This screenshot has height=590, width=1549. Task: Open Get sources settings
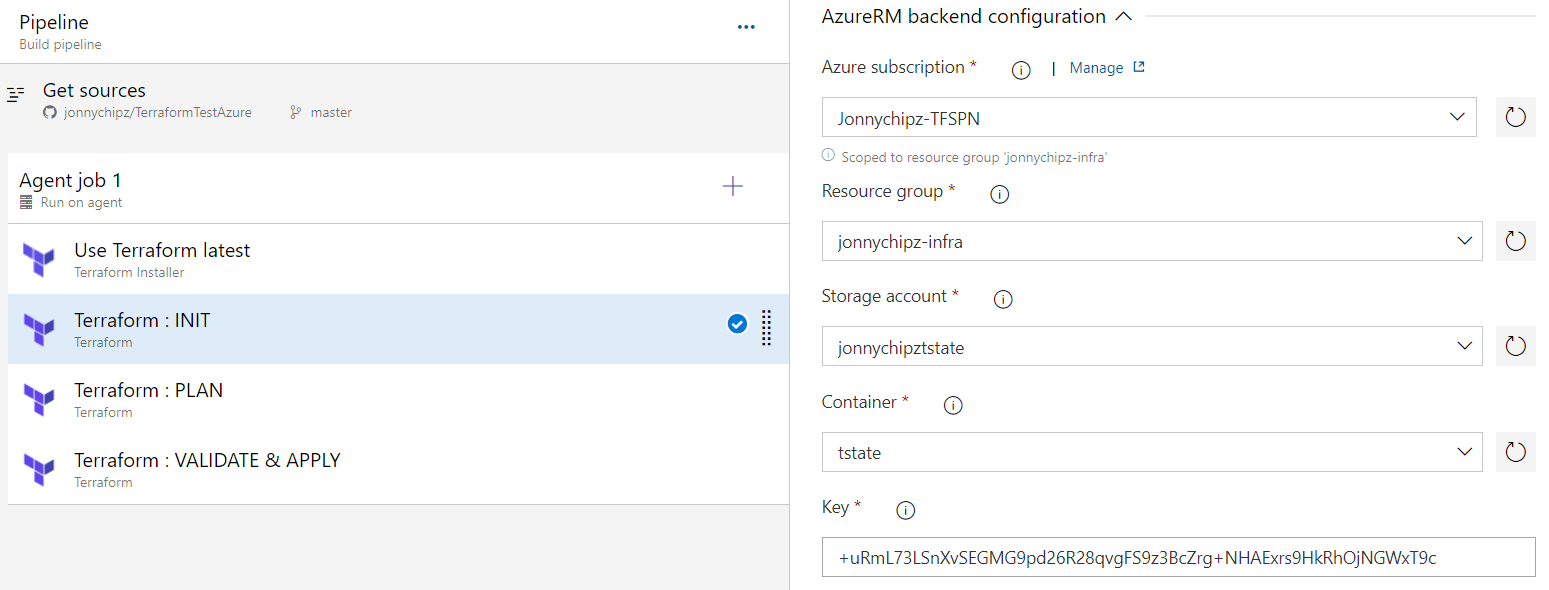tap(95, 91)
